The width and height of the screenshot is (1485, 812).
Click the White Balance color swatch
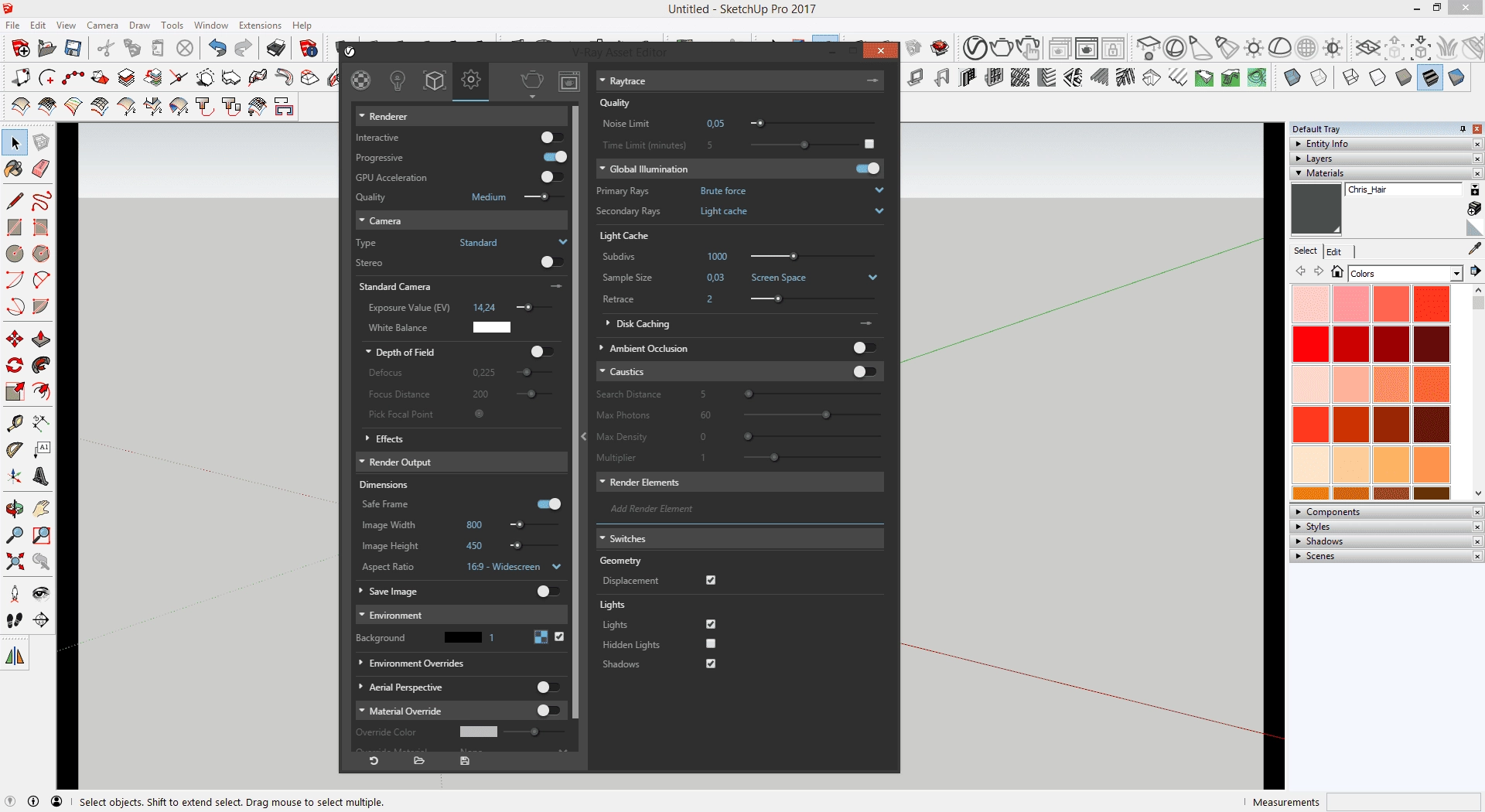tap(492, 327)
